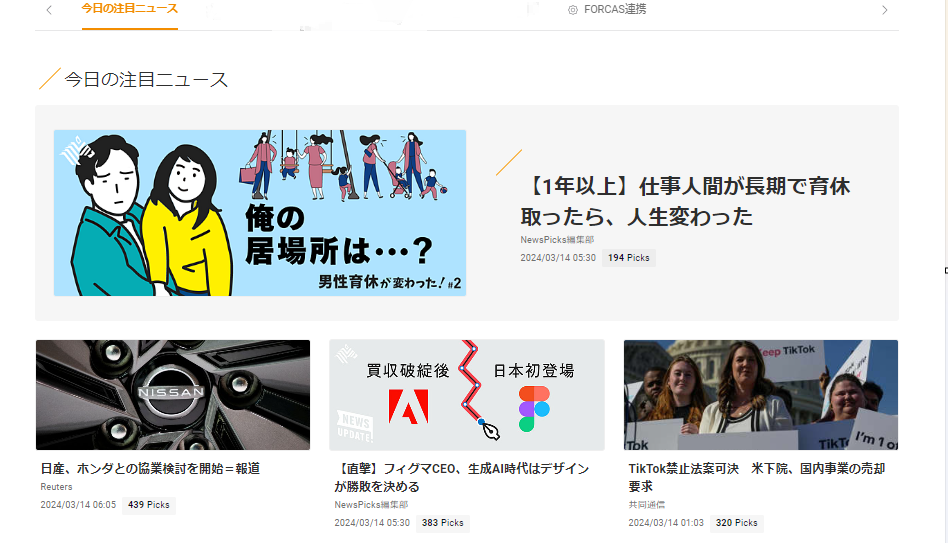Click the 共同通信 source label

[646, 505]
